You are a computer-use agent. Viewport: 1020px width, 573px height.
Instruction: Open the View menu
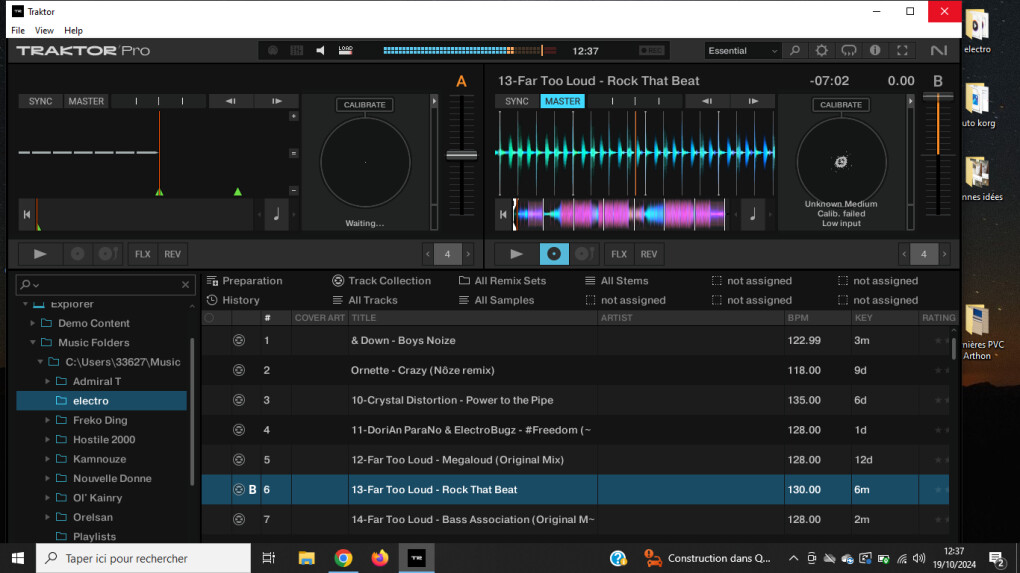(44, 31)
